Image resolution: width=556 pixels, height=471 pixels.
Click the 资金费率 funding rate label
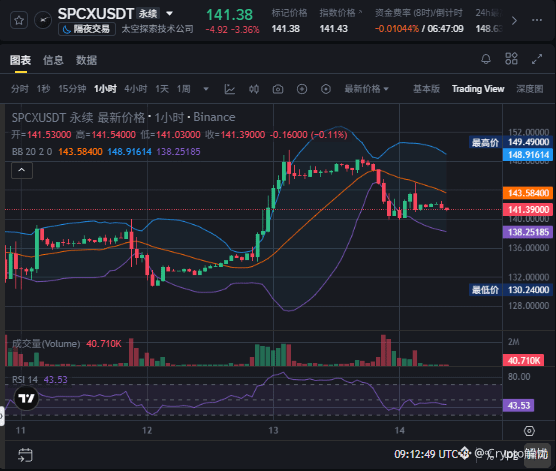(419, 13)
